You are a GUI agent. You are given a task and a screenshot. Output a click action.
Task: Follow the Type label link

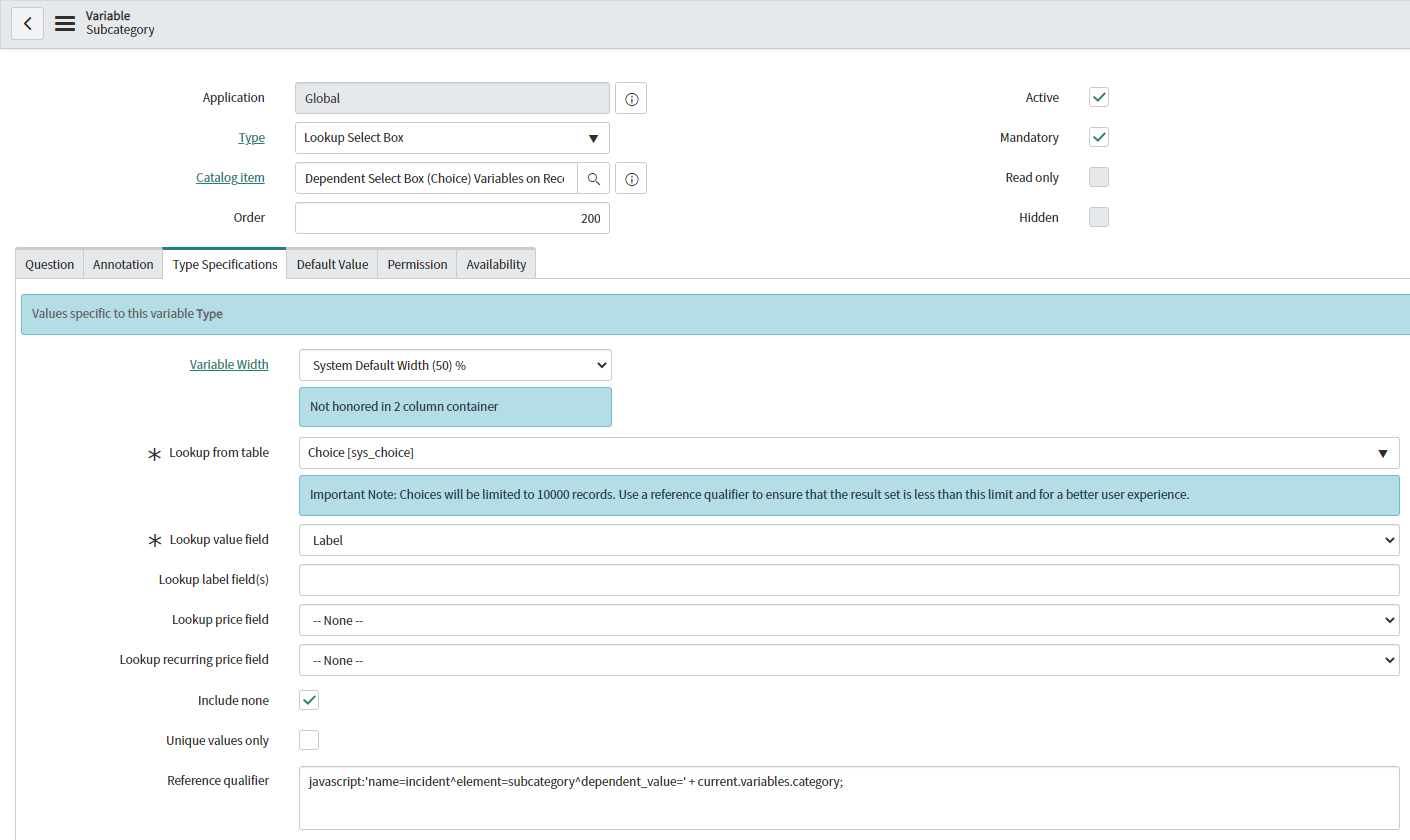(251, 138)
